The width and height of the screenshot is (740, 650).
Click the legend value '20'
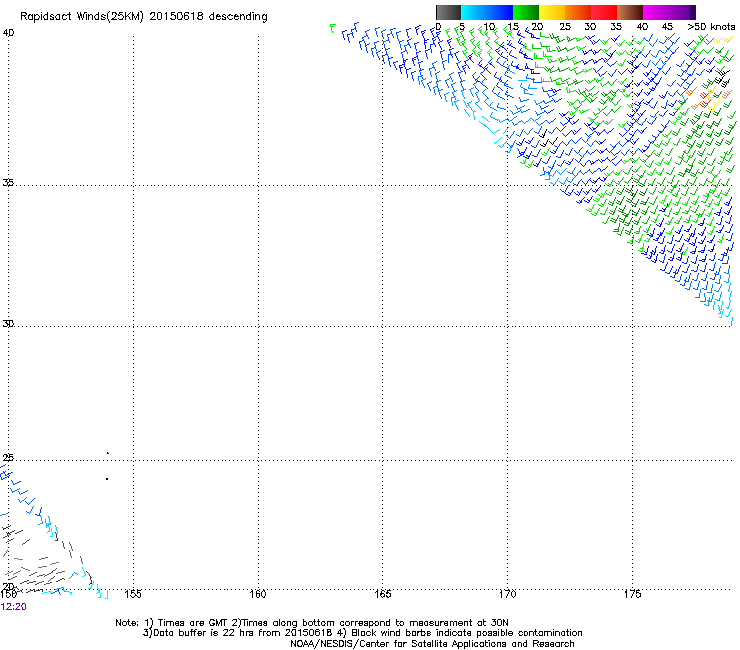(x=537, y=27)
